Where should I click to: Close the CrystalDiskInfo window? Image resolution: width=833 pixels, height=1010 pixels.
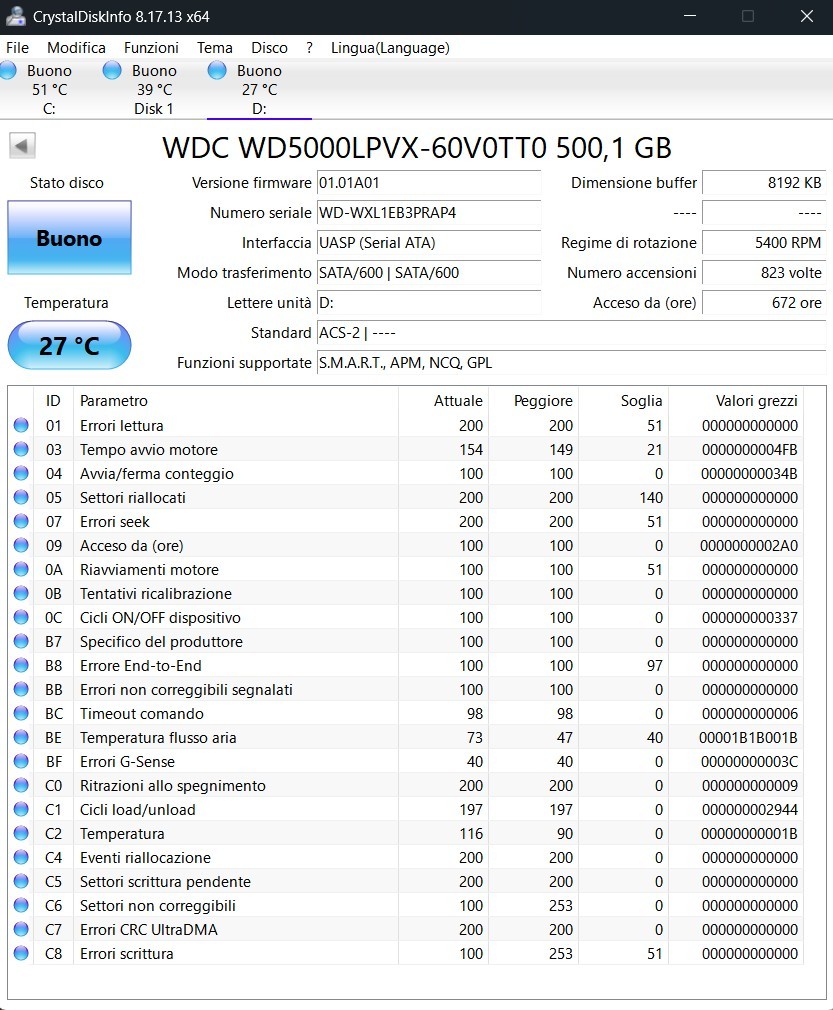coord(807,16)
